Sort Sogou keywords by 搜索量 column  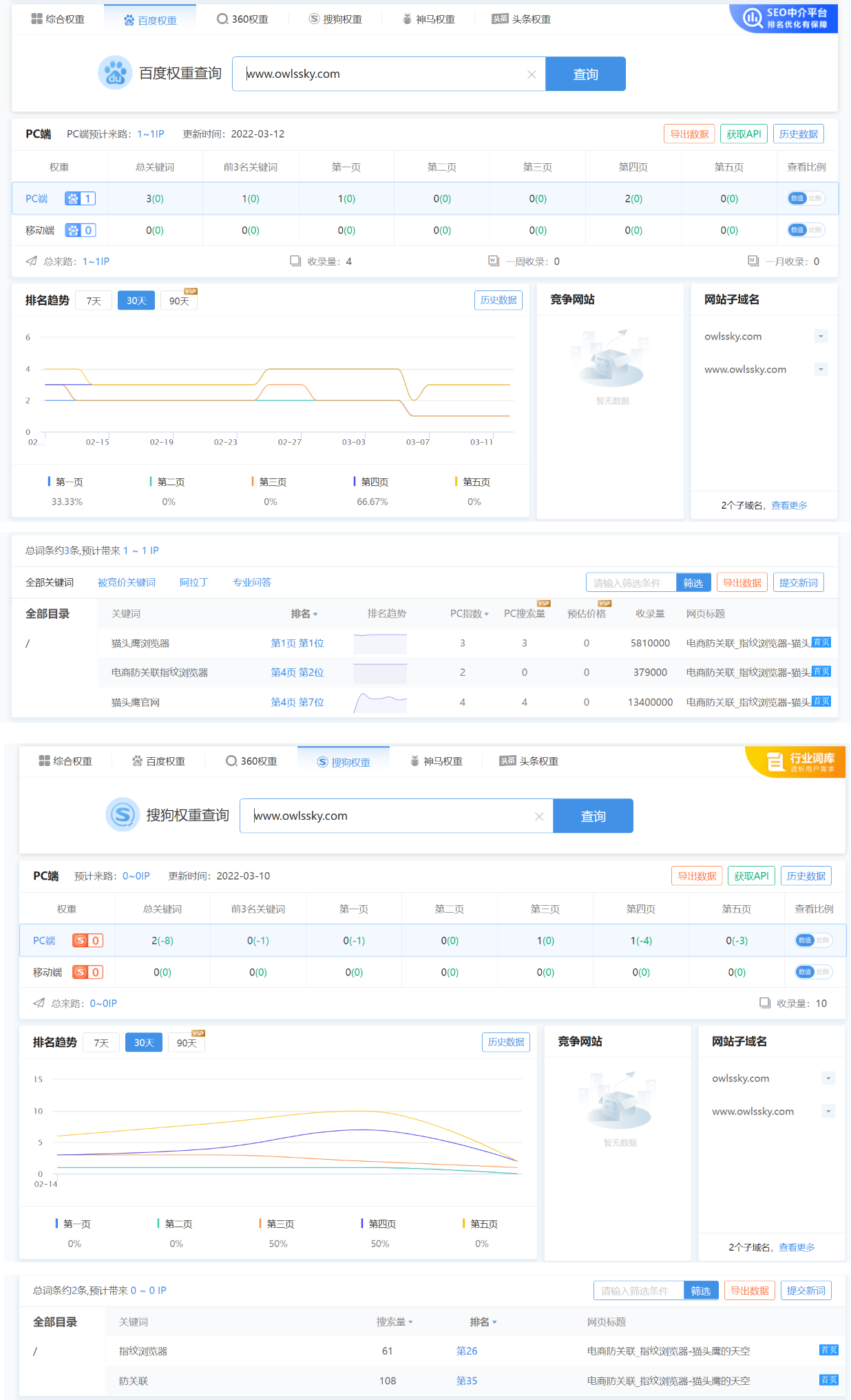[x=395, y=1322]
